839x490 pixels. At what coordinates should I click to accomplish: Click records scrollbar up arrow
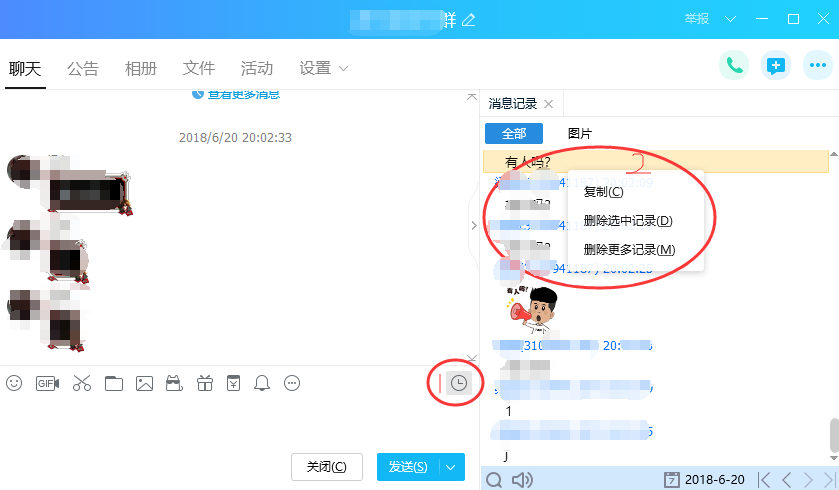point(834,154)
